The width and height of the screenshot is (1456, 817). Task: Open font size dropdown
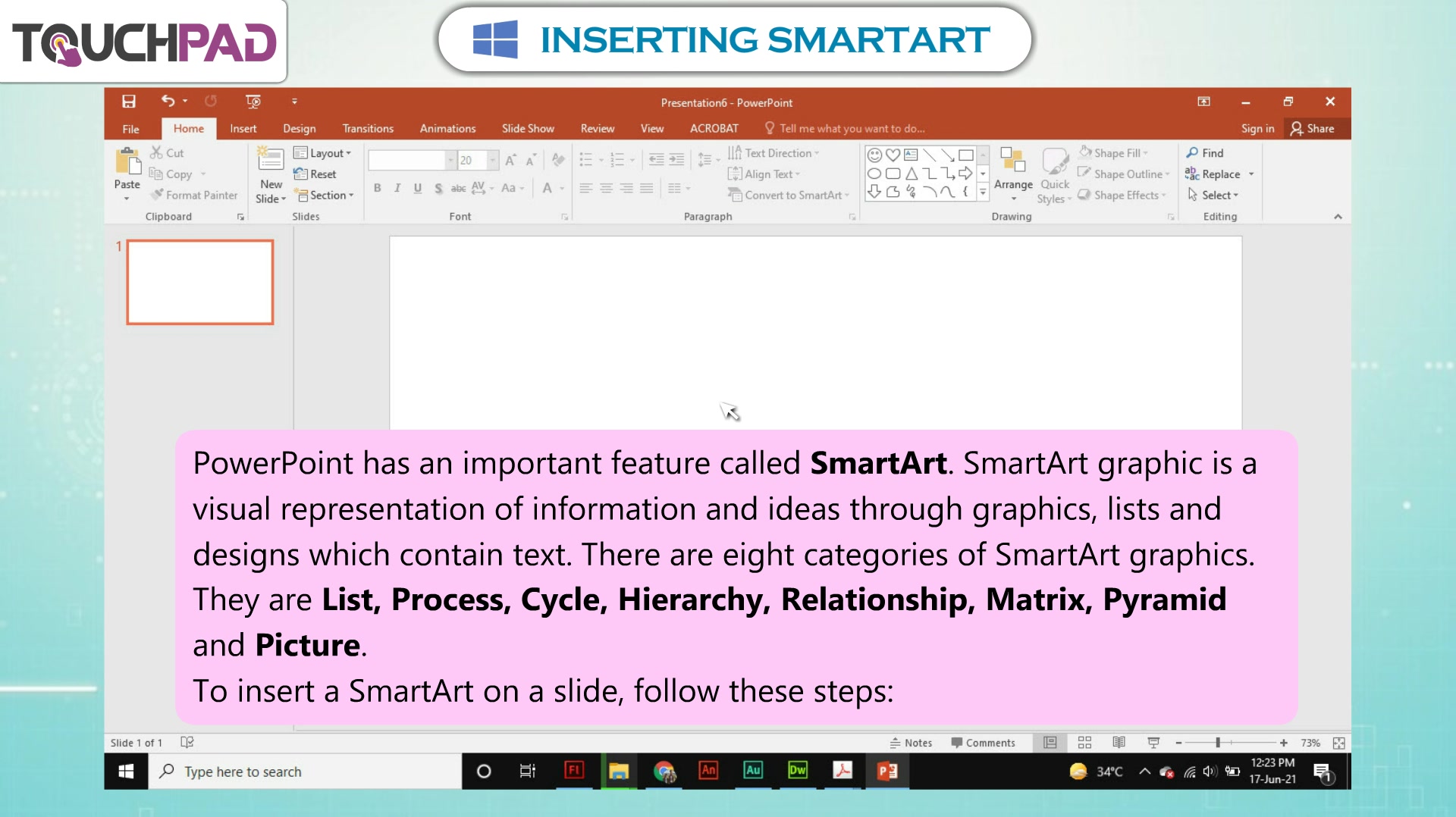tap(492, 160)
